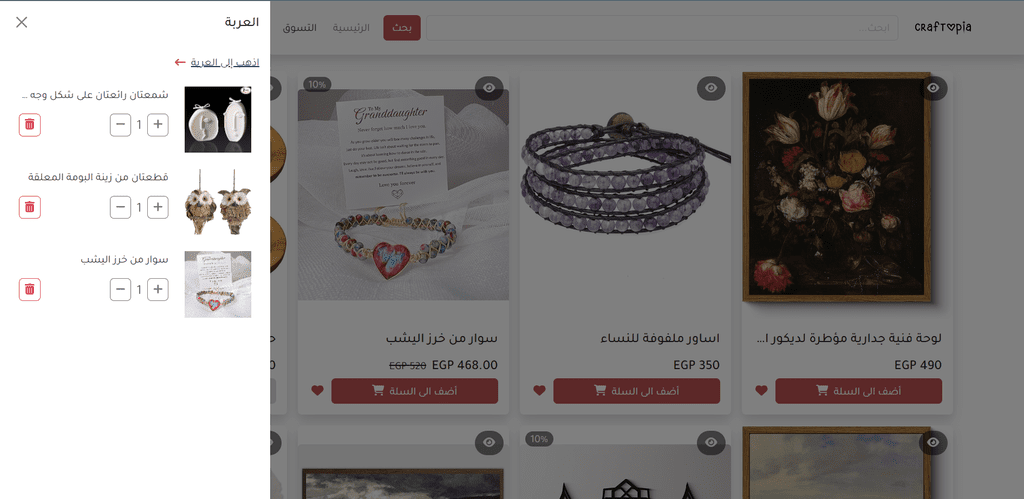The height and width of the screenshot is (499, 1024).
Task: Decrease quantity of jasper bracelet in cart
Action: point(120,289)
